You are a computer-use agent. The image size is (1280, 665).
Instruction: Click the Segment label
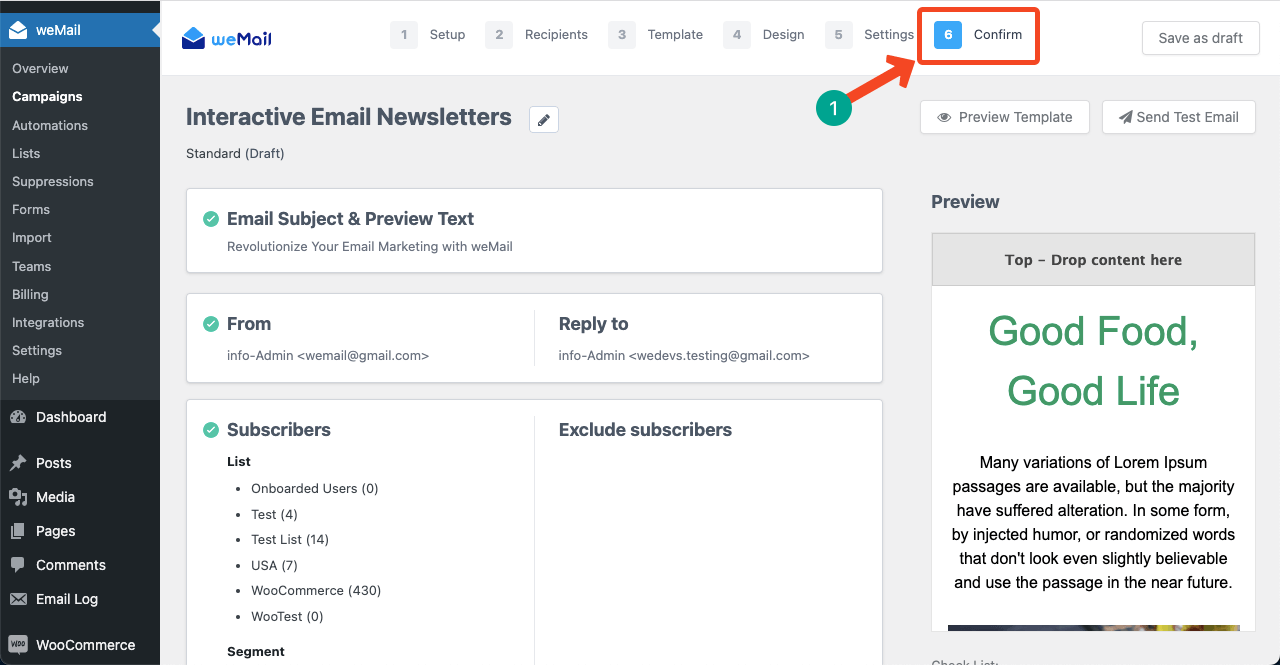(x=256, y=652)
